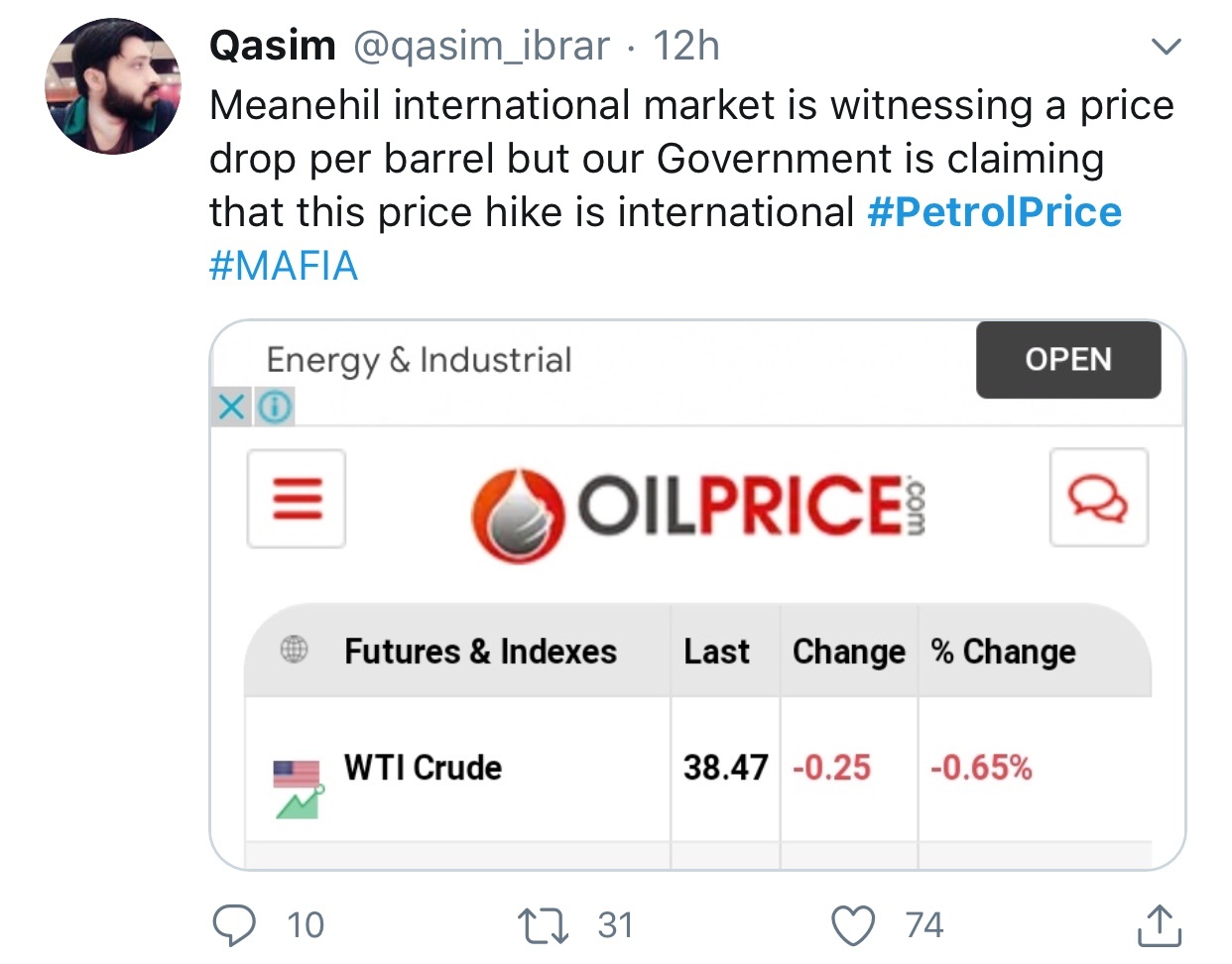1232x964 pixels.
Task: Click the #MAFIA hashtag
Action: tap(284, 266)
